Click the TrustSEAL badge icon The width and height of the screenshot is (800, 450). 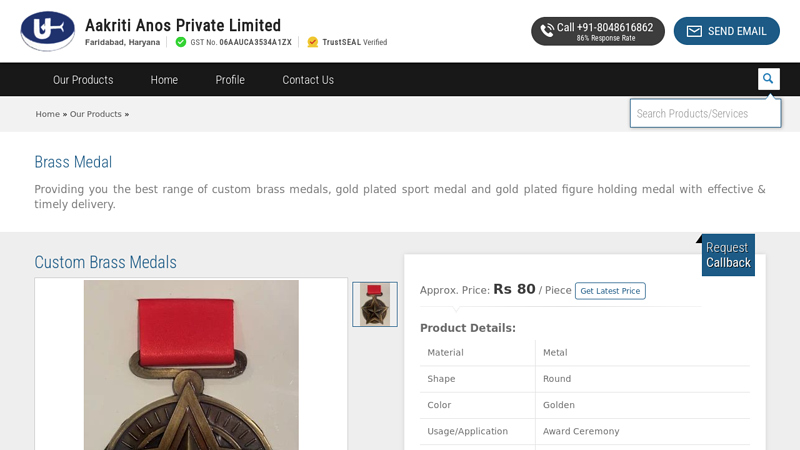coord(313,42)
